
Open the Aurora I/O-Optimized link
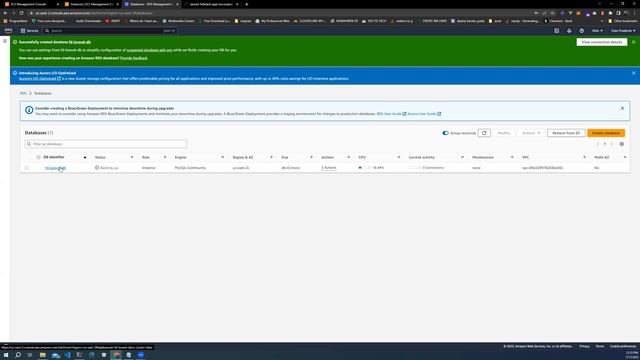pyautogui.click(x=40, y=78)
